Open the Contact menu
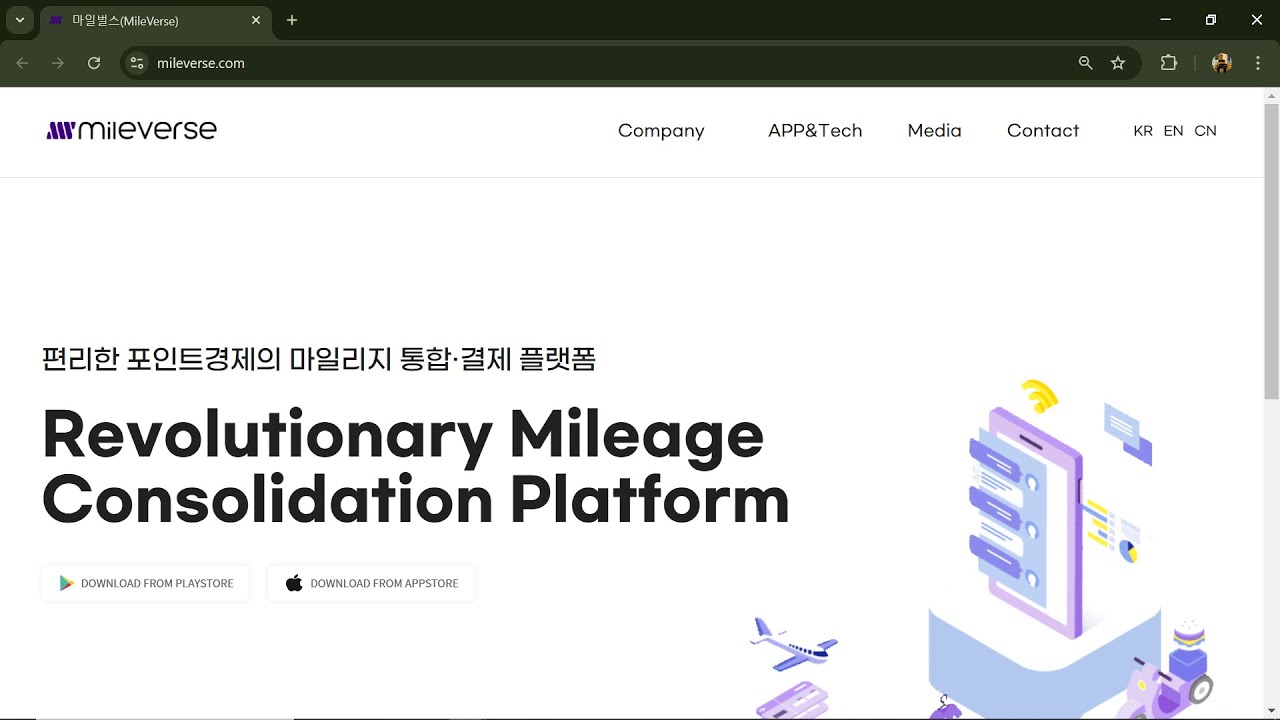The width and height of the screenshot is (1280, 720). pos(1043,131)
